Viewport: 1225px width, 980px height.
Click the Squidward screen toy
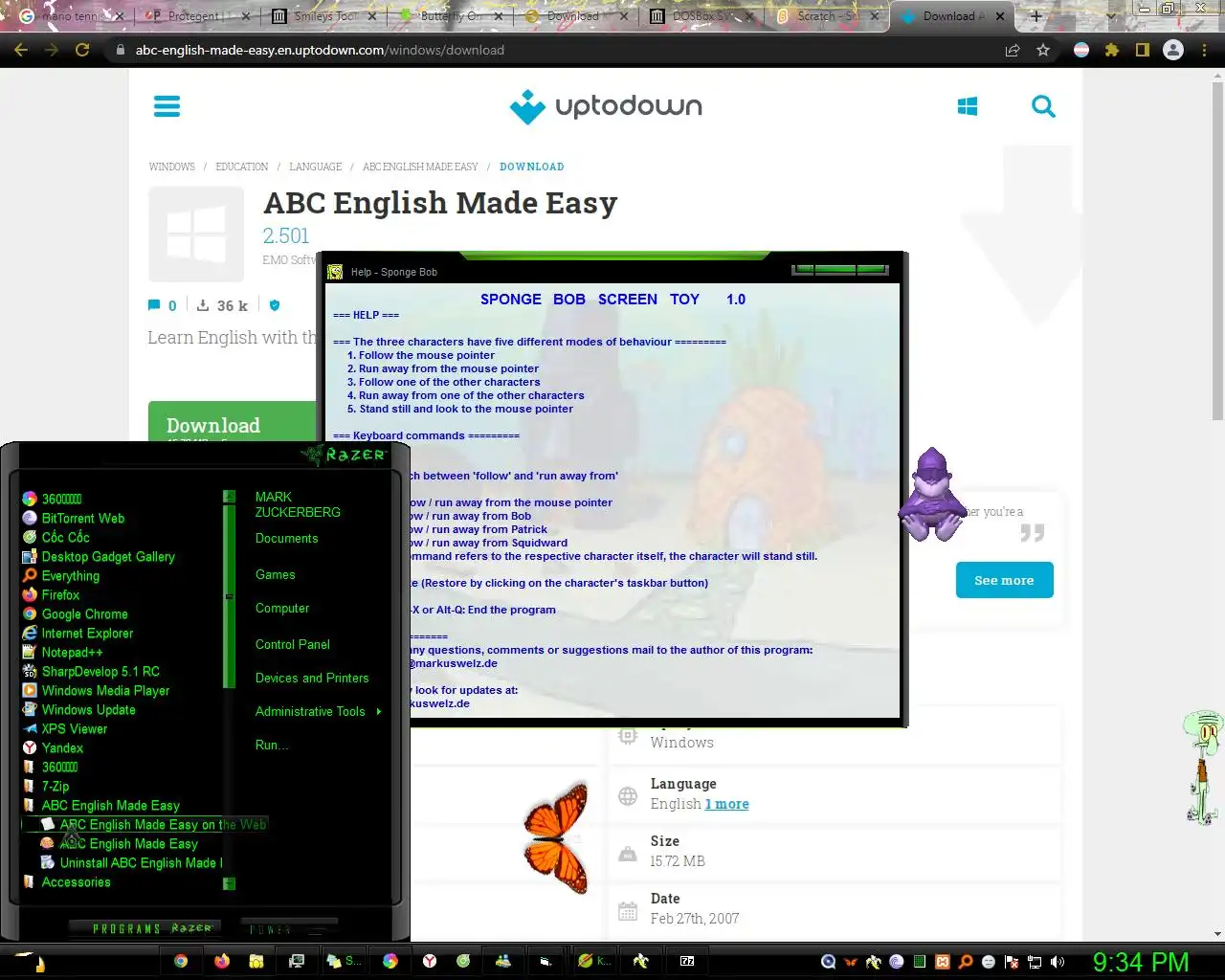[1203, 766]
